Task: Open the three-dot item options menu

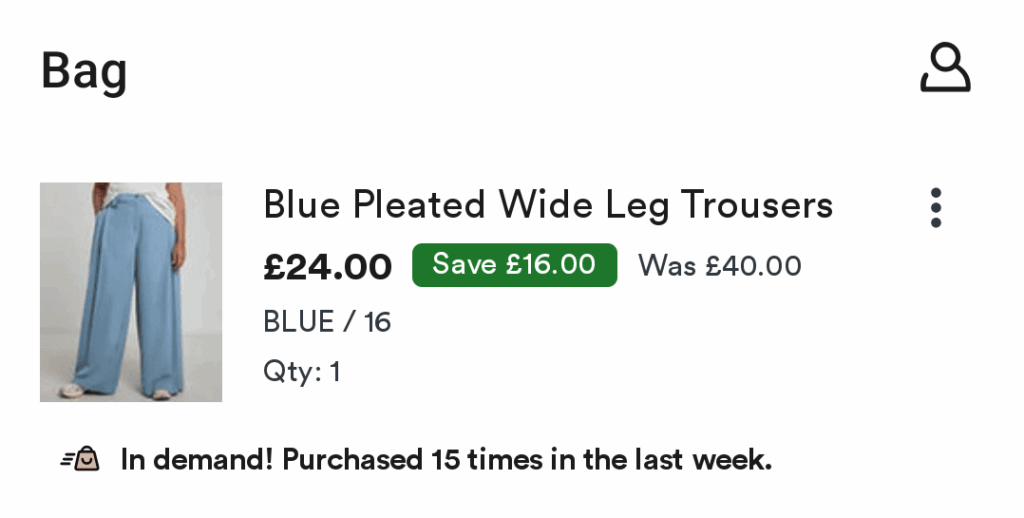Action: tap(936, 208)
